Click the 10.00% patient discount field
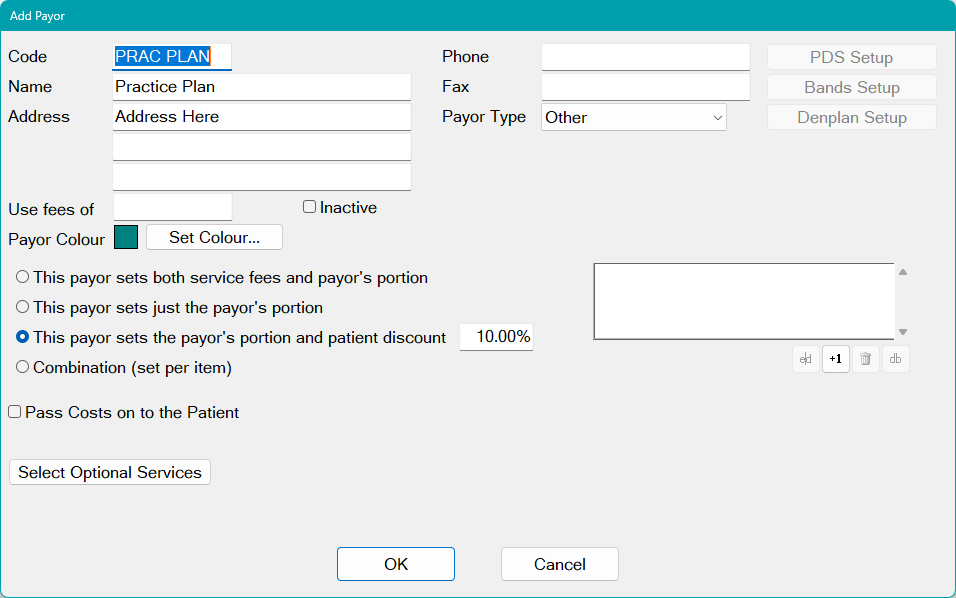Viewport: 956px width, 598px height. click(x=496, y=336)
